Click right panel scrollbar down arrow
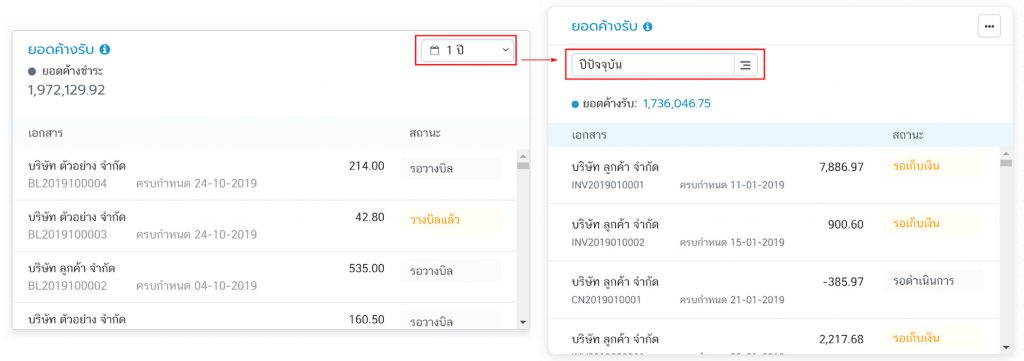The height and width of the screenshot is (361, 1024). 1006,347
